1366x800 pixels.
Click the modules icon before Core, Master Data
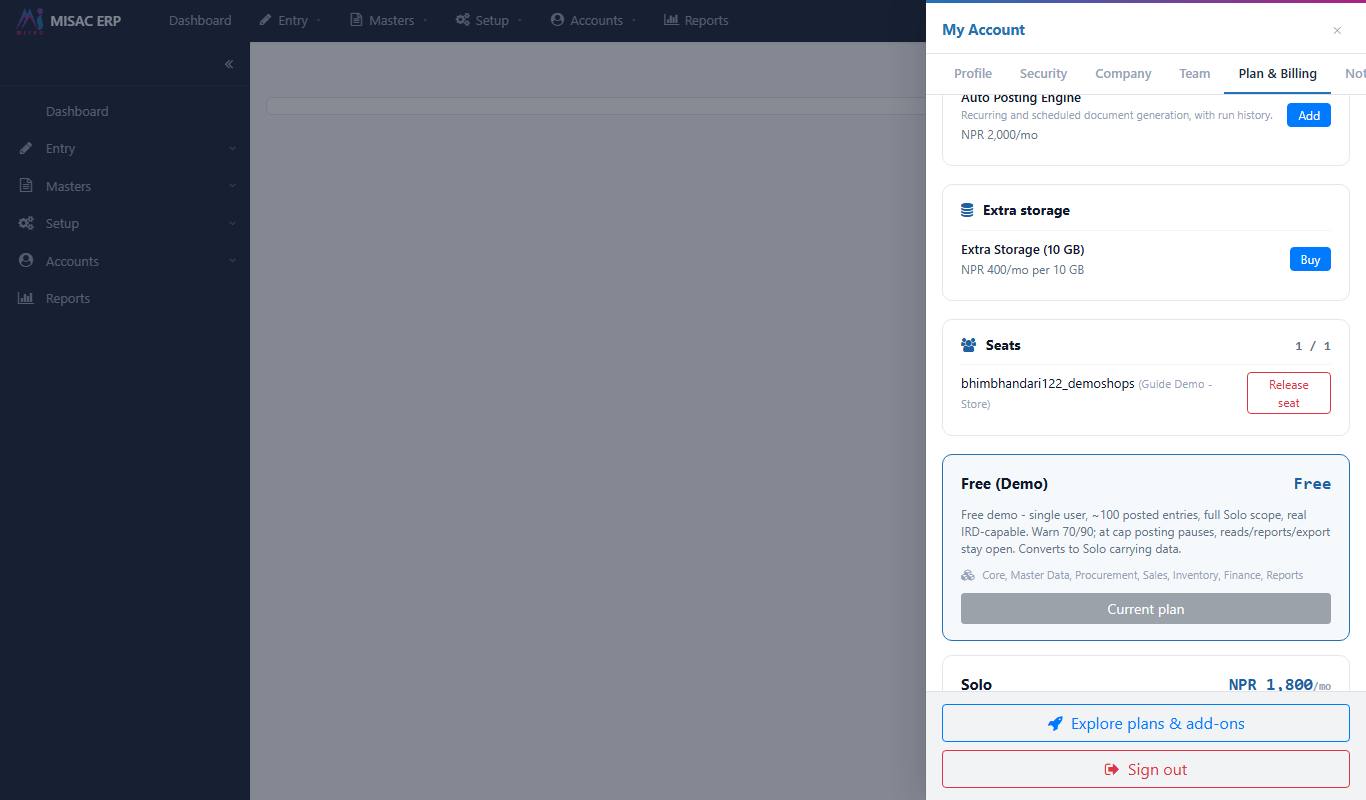pyautogui.click(x=968, y=575)
